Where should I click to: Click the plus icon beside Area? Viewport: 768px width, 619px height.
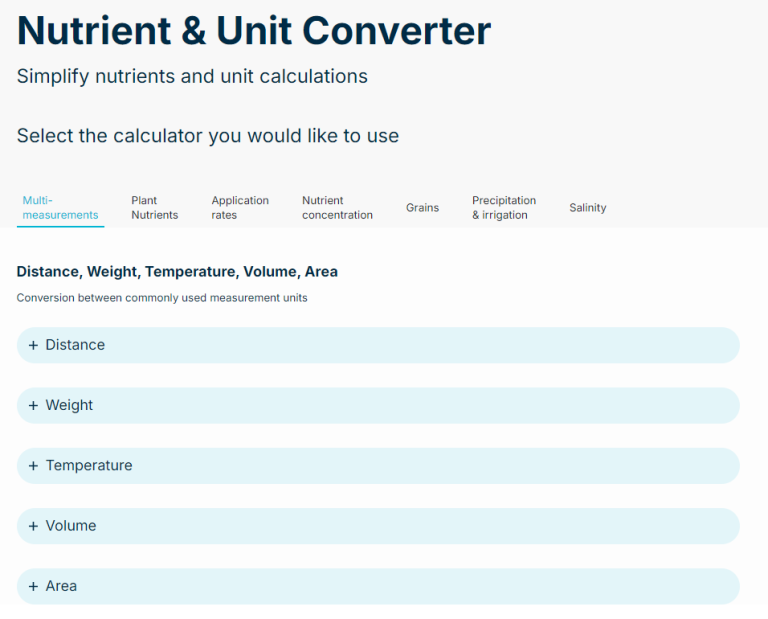[x=33, y=586]
